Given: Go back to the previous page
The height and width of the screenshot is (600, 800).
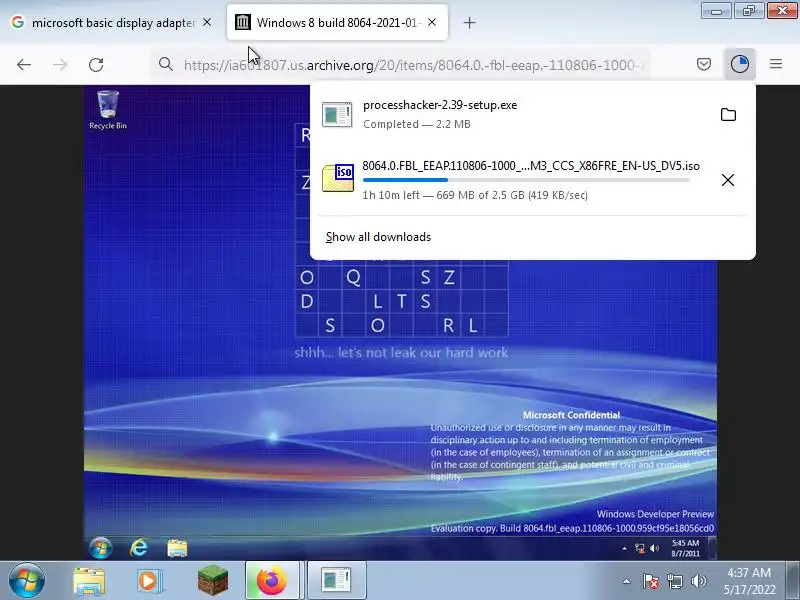Looking at the screenshot, I should click(23, 64).
